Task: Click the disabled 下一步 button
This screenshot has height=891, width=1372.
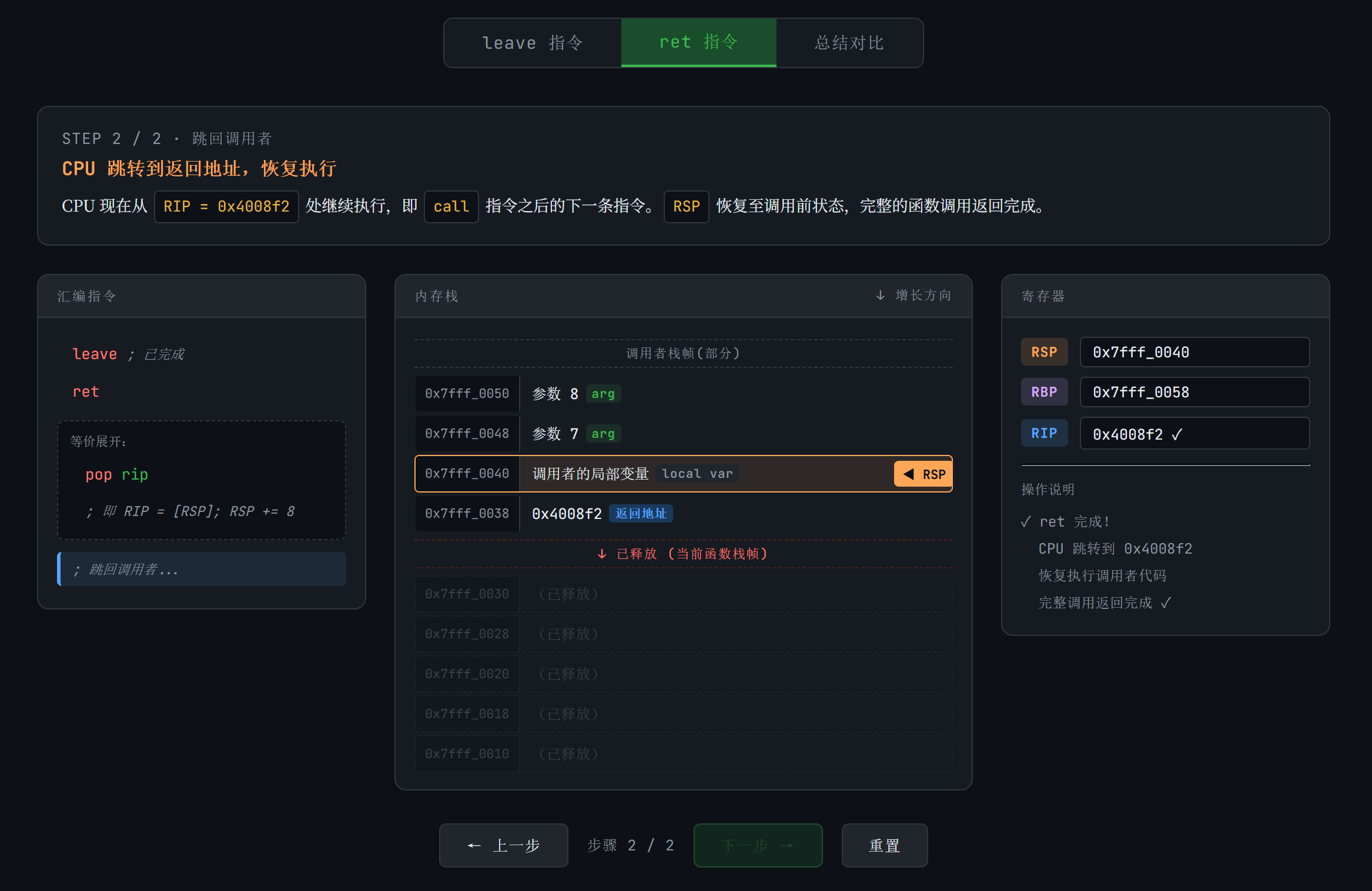Action: click(758, 845)
